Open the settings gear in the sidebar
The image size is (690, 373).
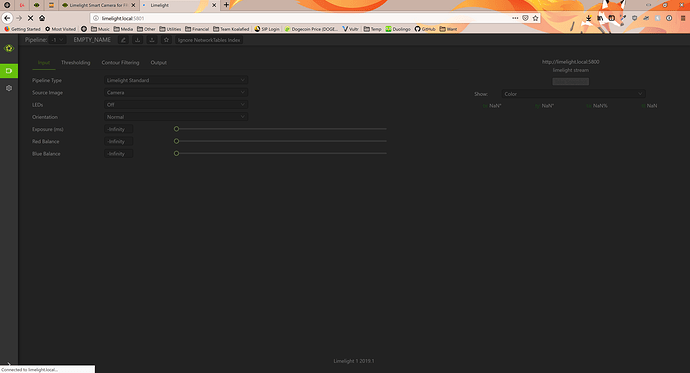(x=9, y=88)
